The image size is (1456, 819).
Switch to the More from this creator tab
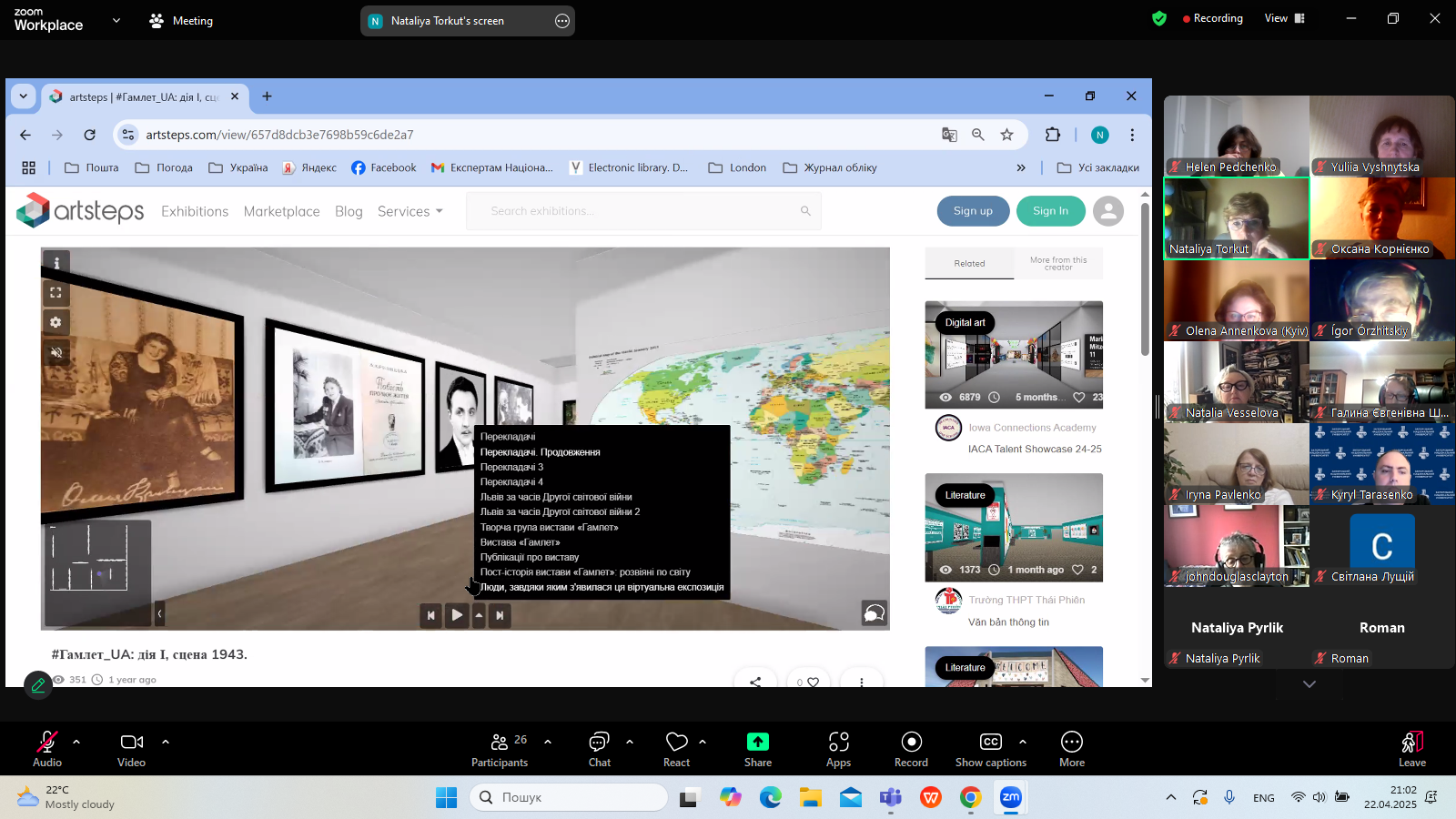(1058, 263)
